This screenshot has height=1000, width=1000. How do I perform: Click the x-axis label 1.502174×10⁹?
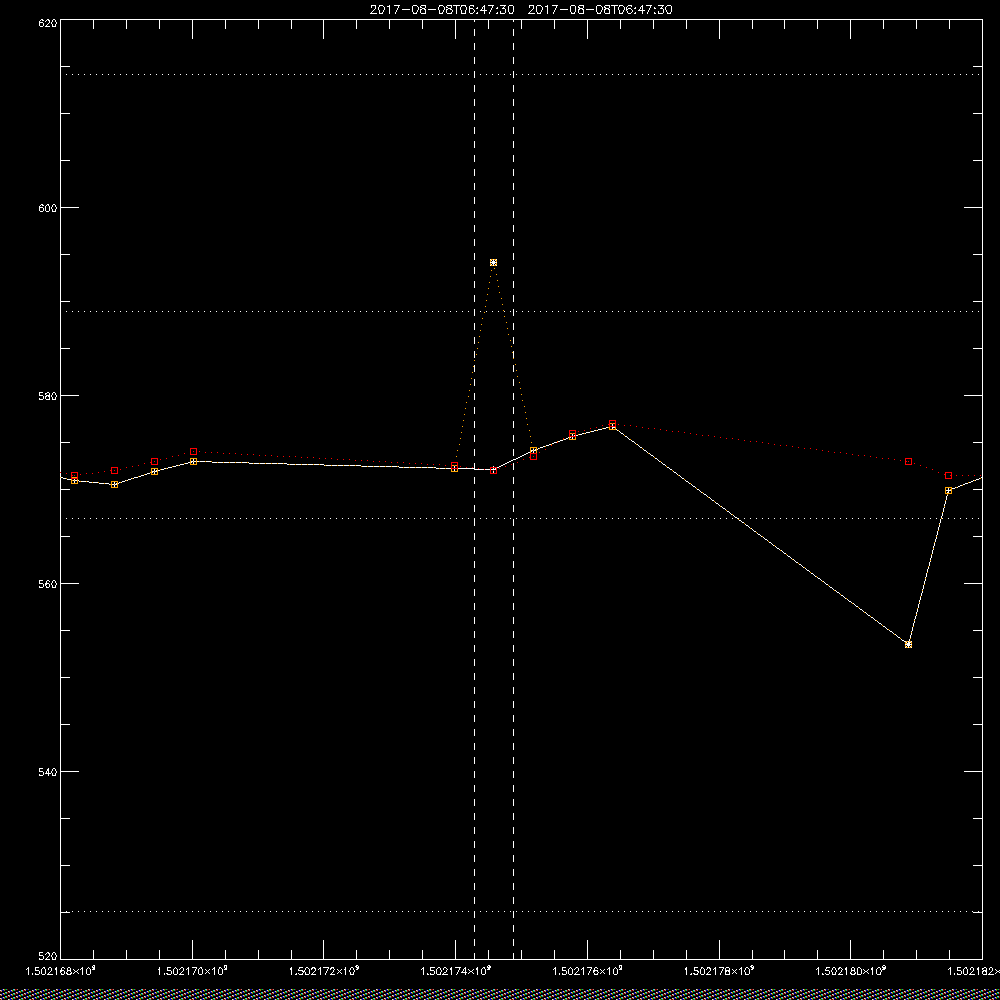[456, 971]
